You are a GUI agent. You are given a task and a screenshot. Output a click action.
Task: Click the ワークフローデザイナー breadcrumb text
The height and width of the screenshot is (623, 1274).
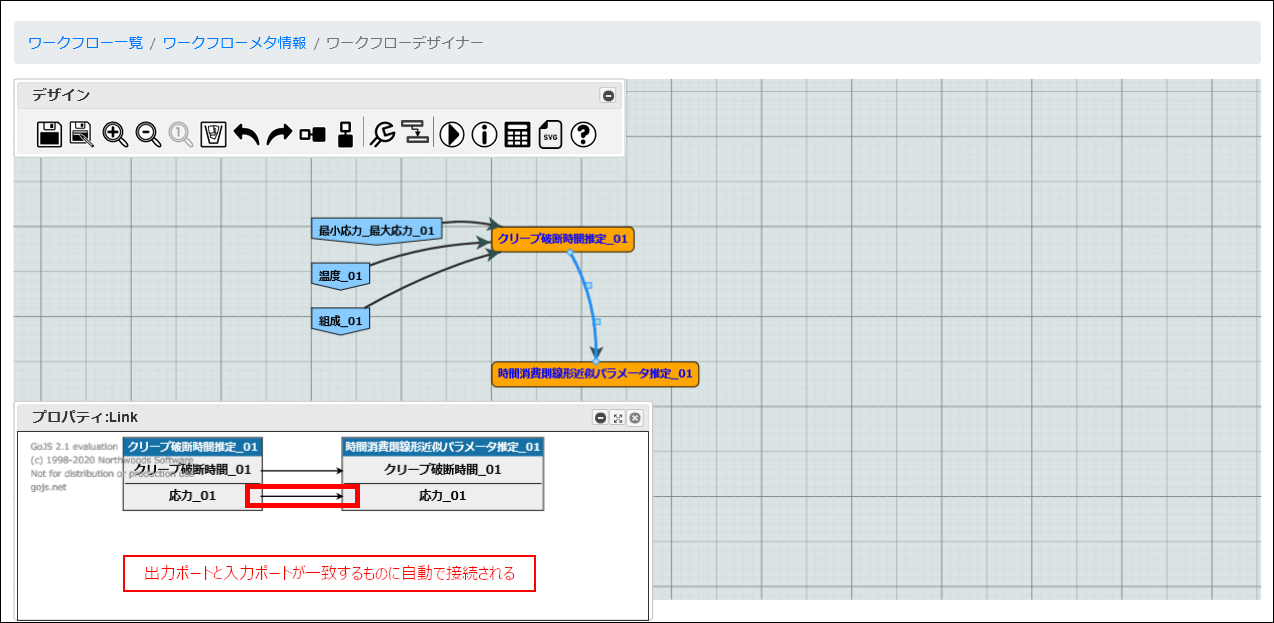point(405,43)
